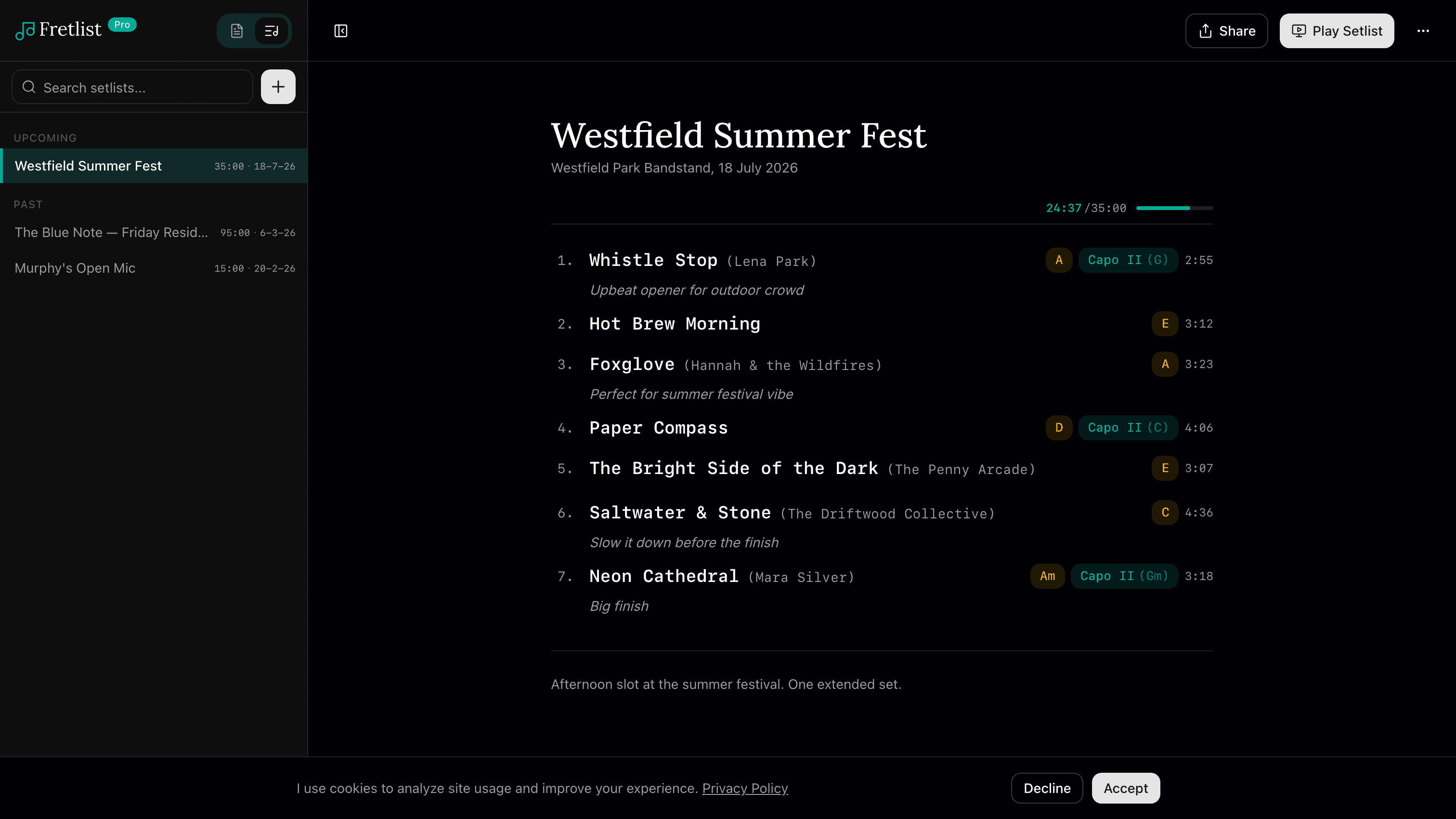Accept the cookies banner
This screenshot has height=819, width=1456.
coord(1125,788)
